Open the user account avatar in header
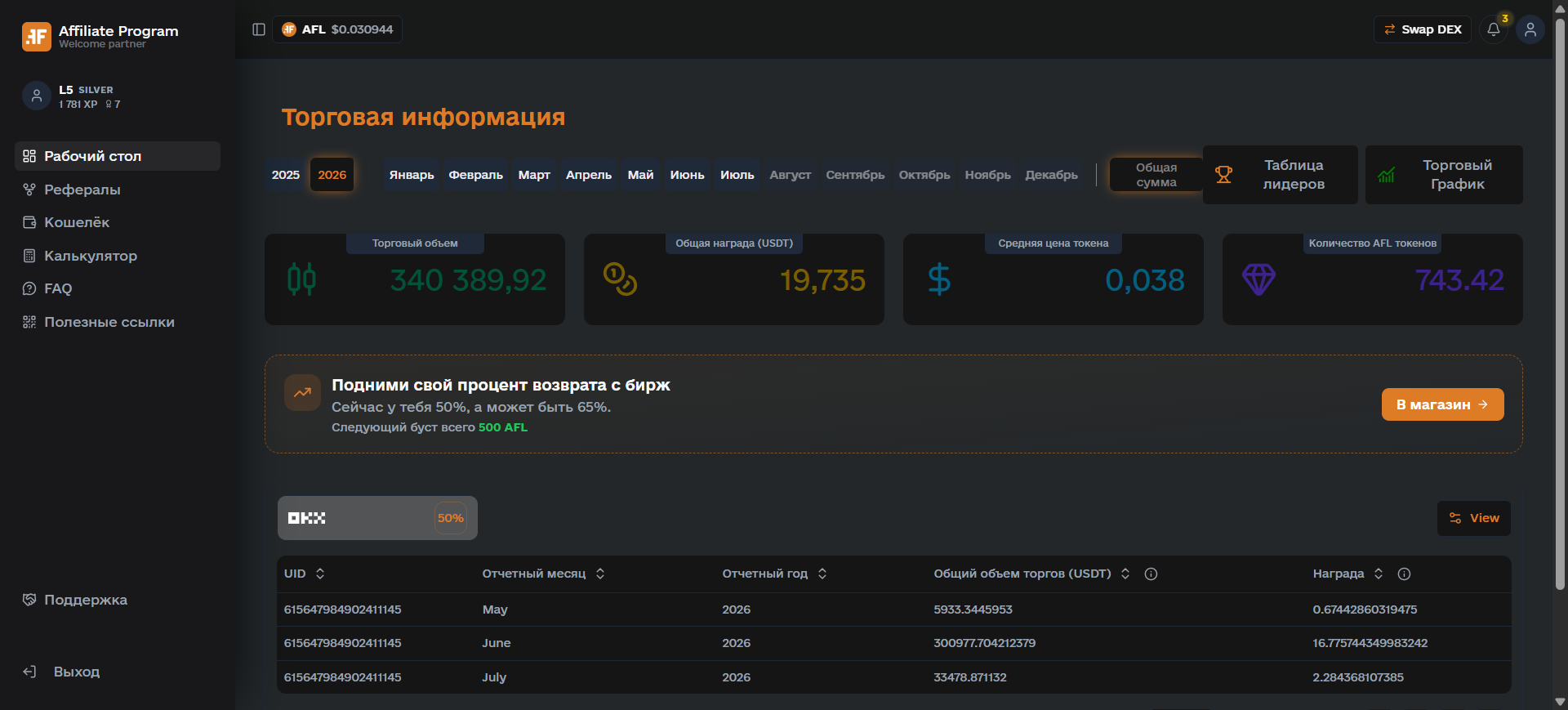The image size is (1568, 710). (x=1530, y=29)
